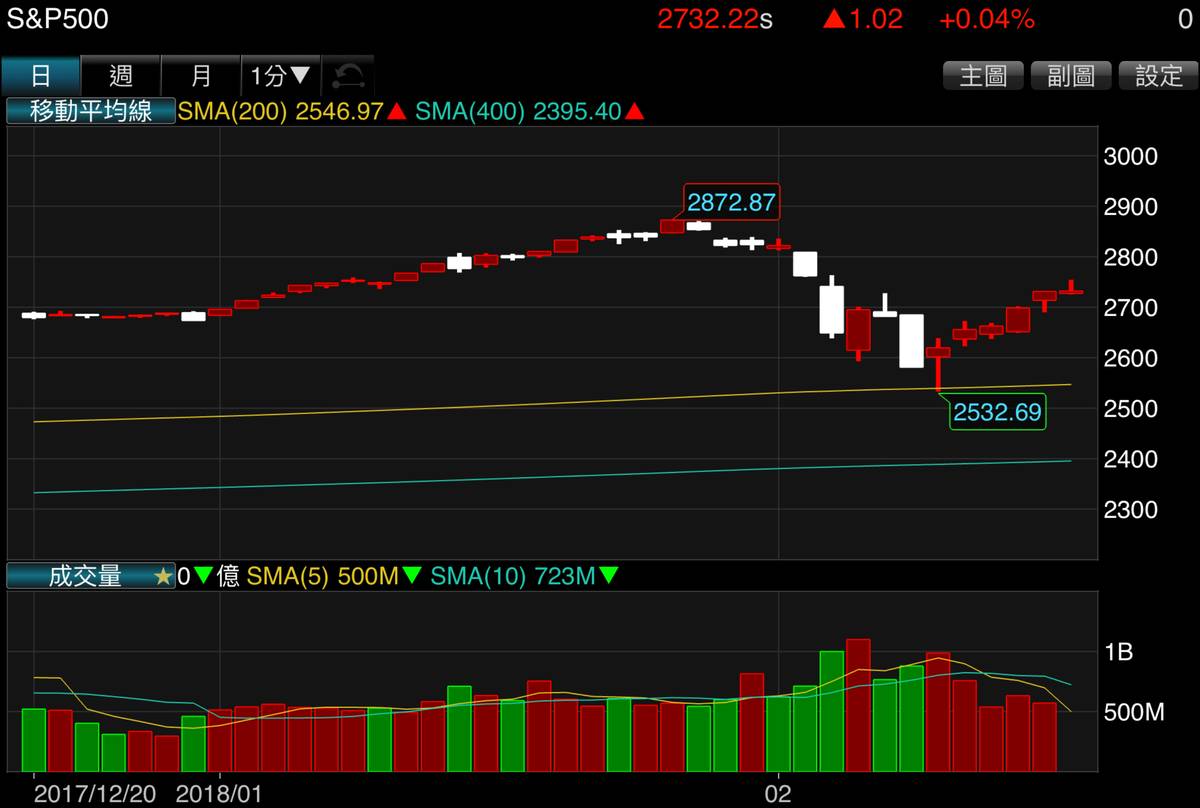Screen dimensions: 1200x808
Task: Click the 2872.87 high price label
Action: click(730, 202)
